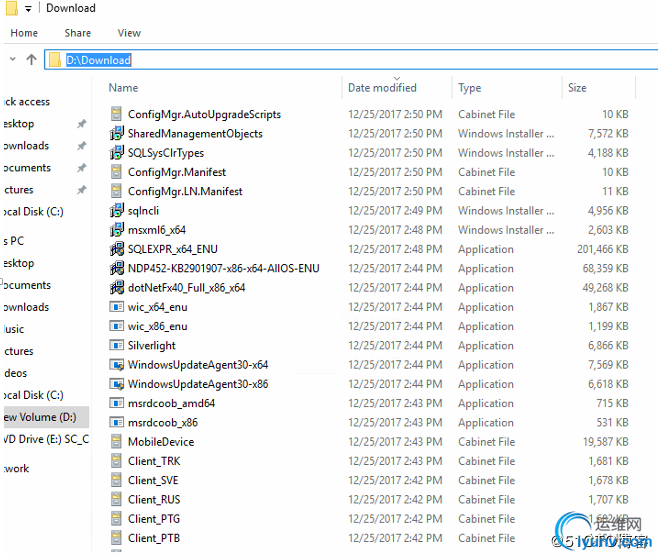Image resolution: width=658 pixels, height=558 pixels.
Task: Click the dotNetFx40_Full_x86_x64 setup icon
Action: coord(117,287)
